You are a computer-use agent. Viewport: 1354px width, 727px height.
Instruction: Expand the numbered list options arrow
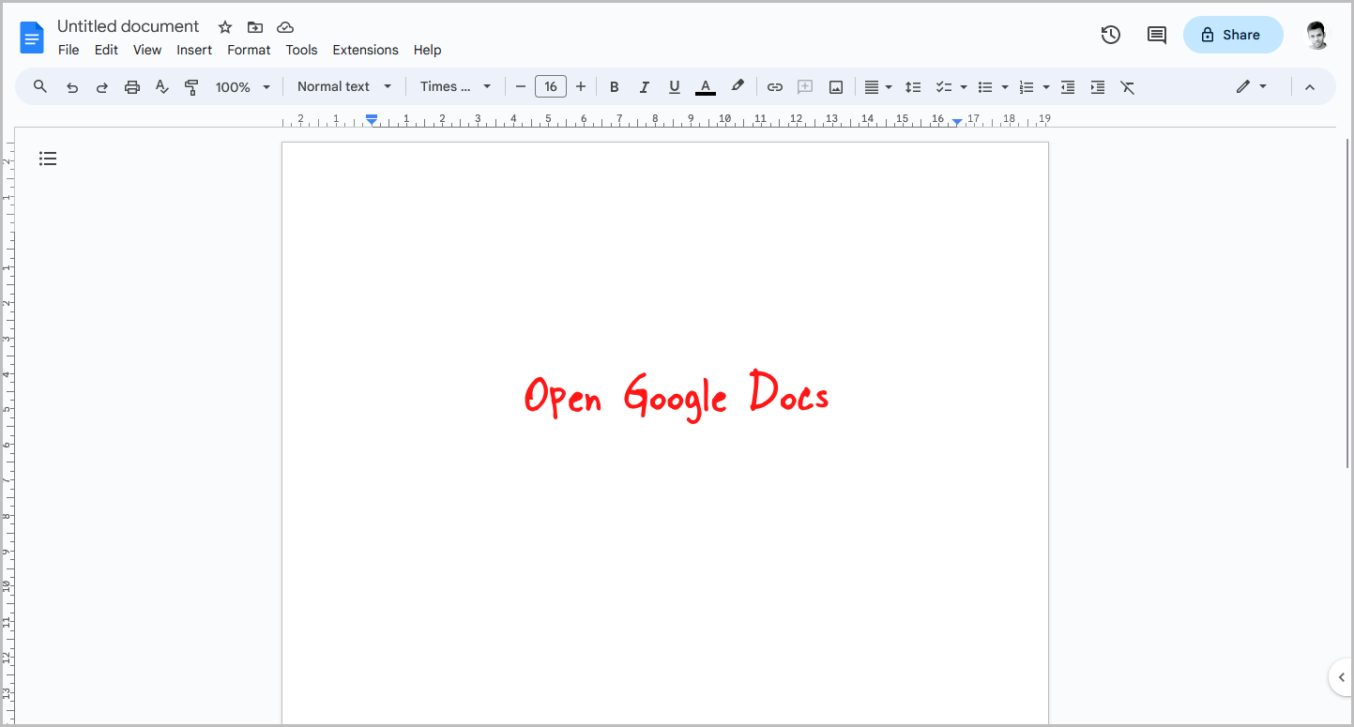tap(1046, 87)
